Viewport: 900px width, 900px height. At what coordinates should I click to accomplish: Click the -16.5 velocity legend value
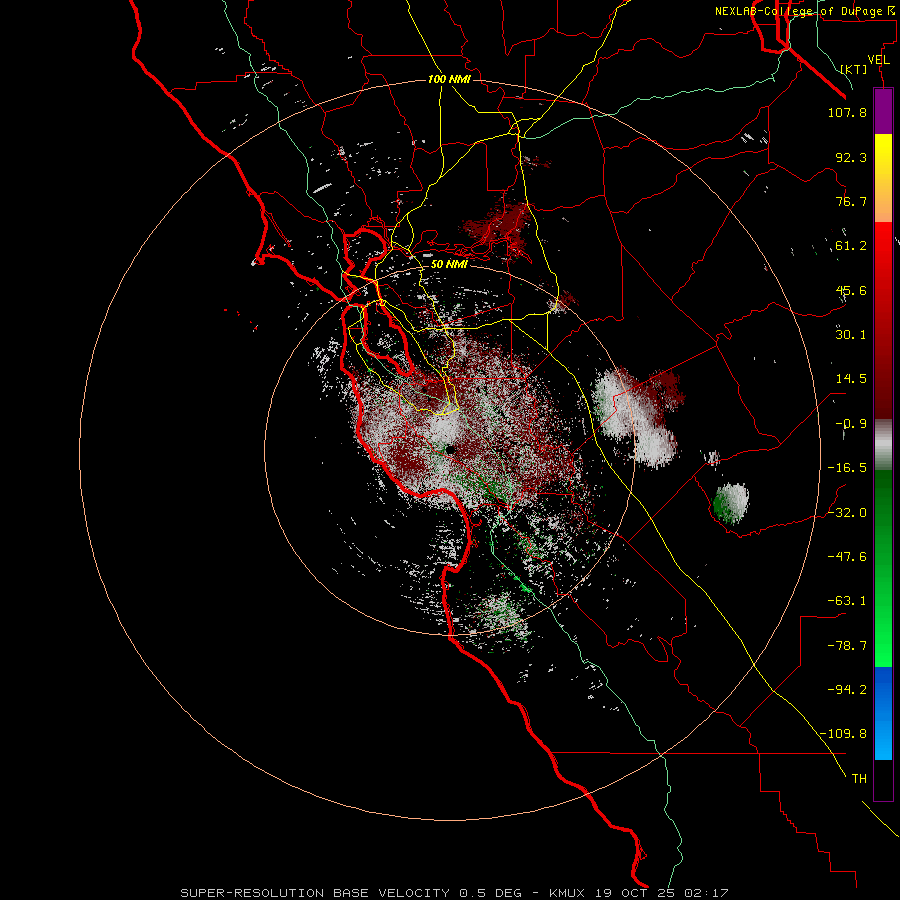tap(847, 468)
